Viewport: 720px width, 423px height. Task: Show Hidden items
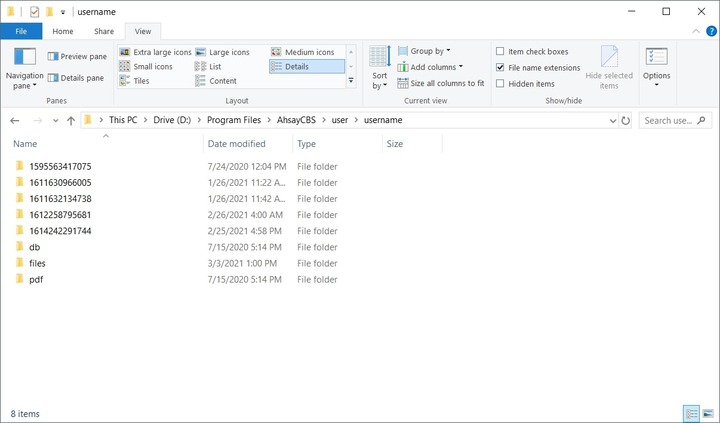tap(525, 84)
